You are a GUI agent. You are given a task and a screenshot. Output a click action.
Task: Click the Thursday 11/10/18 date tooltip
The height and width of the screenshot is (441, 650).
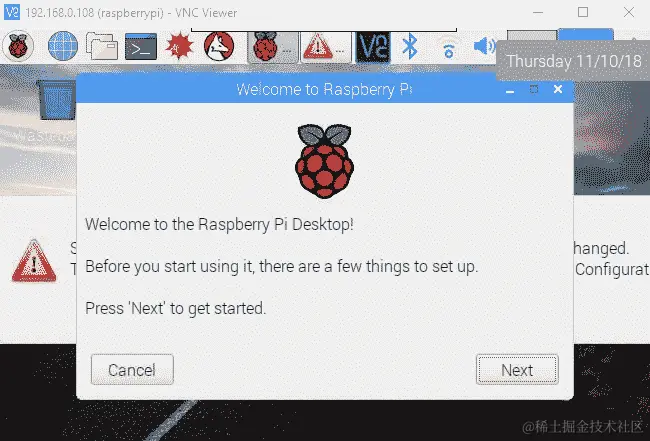pyautogui.click(x=573, y=61)
